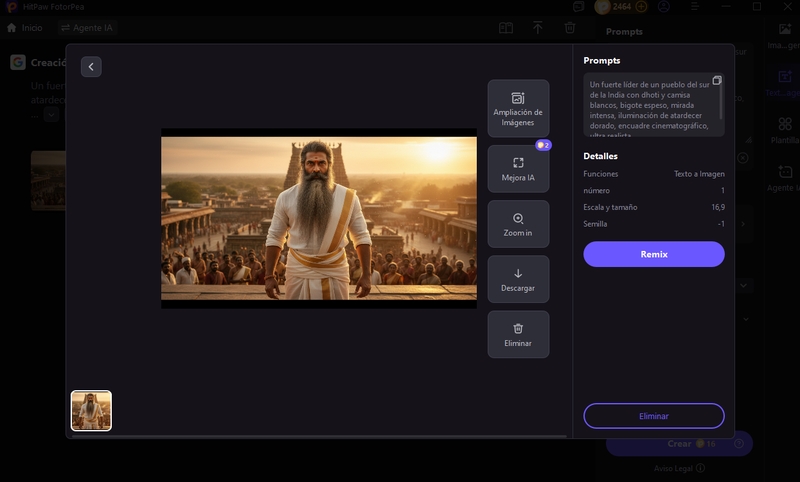Open user account profile icon
The width and height of the screenshot is (800, 482).
pos(664,7)
